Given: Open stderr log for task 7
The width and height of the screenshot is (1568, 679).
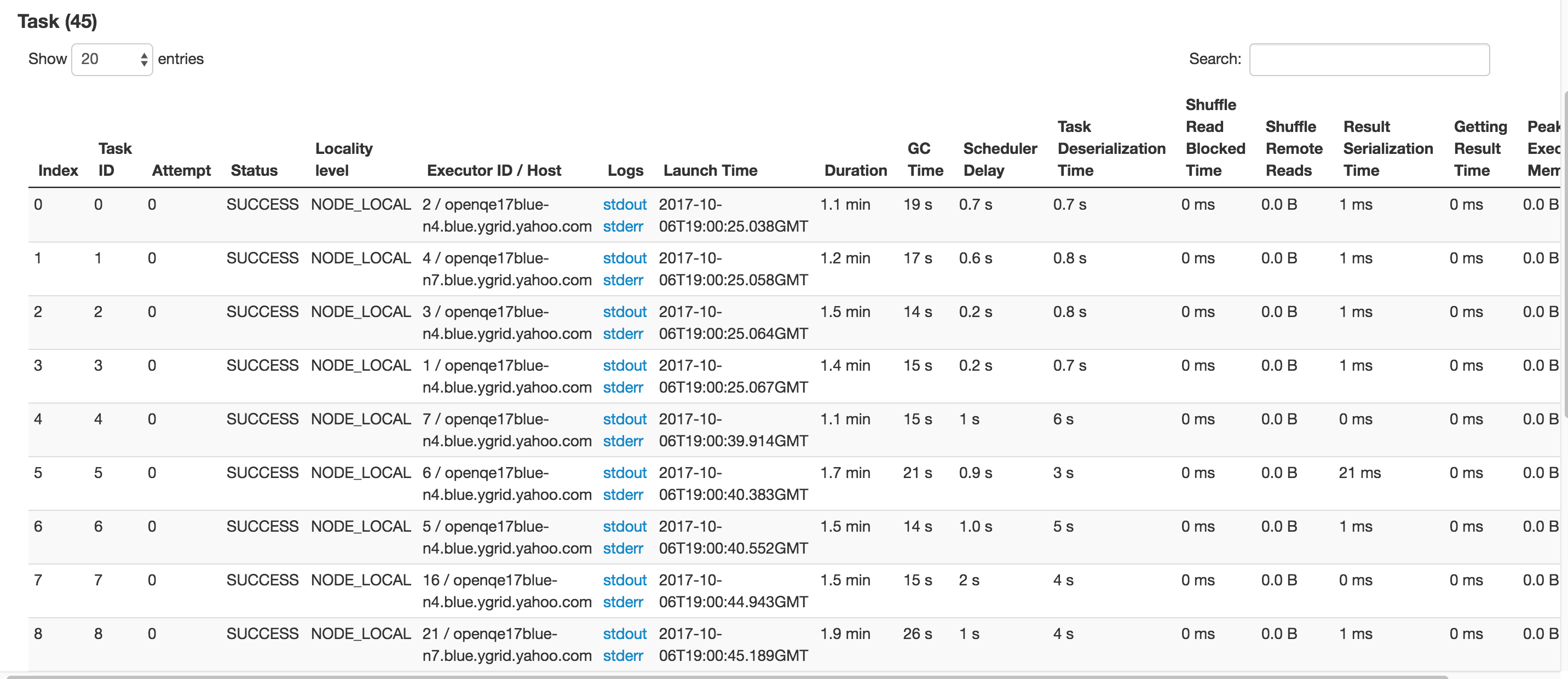Looking at the screenshot, I should tap(622, 602).
